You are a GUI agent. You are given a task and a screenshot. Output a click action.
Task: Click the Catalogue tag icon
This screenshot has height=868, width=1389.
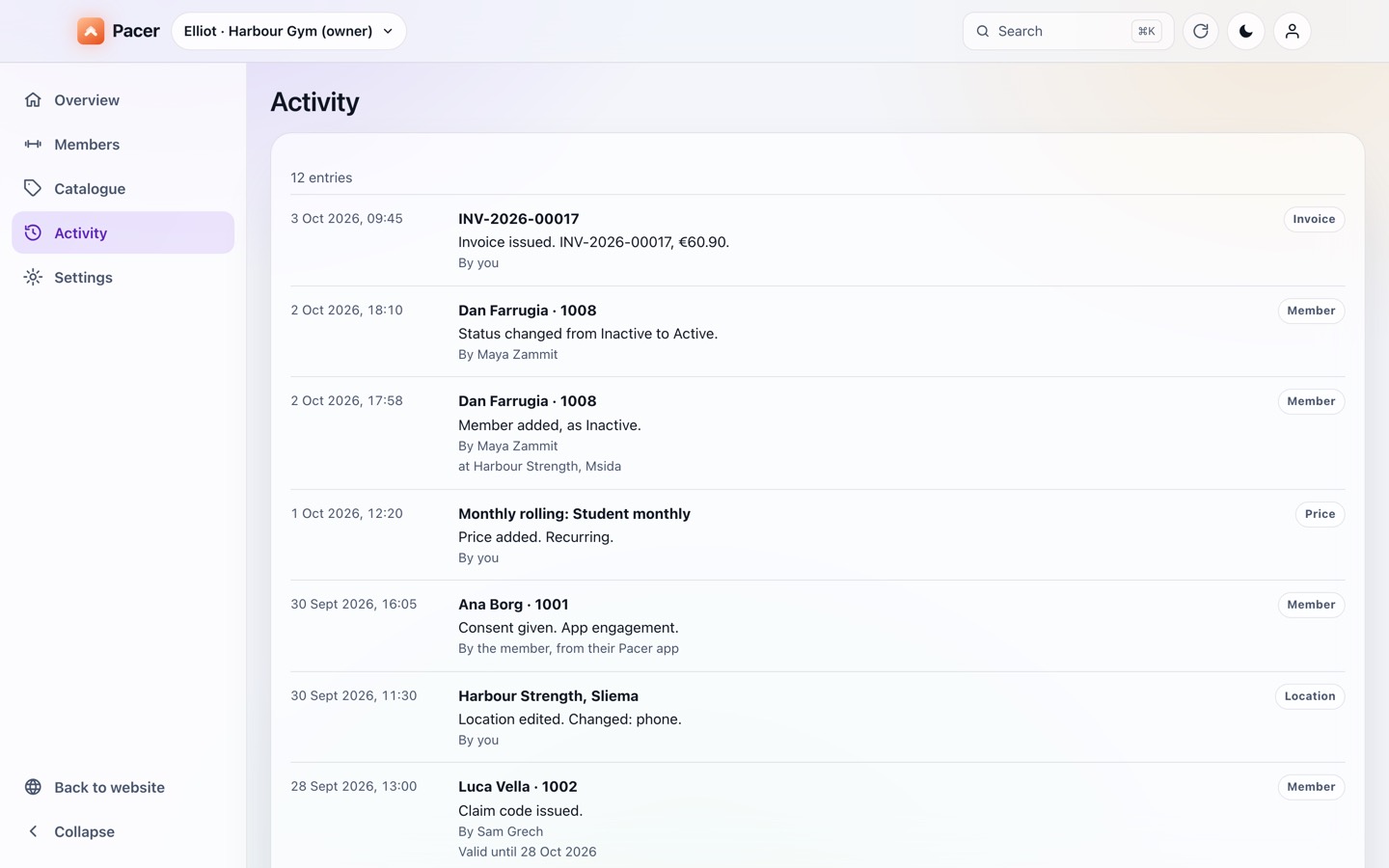[x=33, y=188]
